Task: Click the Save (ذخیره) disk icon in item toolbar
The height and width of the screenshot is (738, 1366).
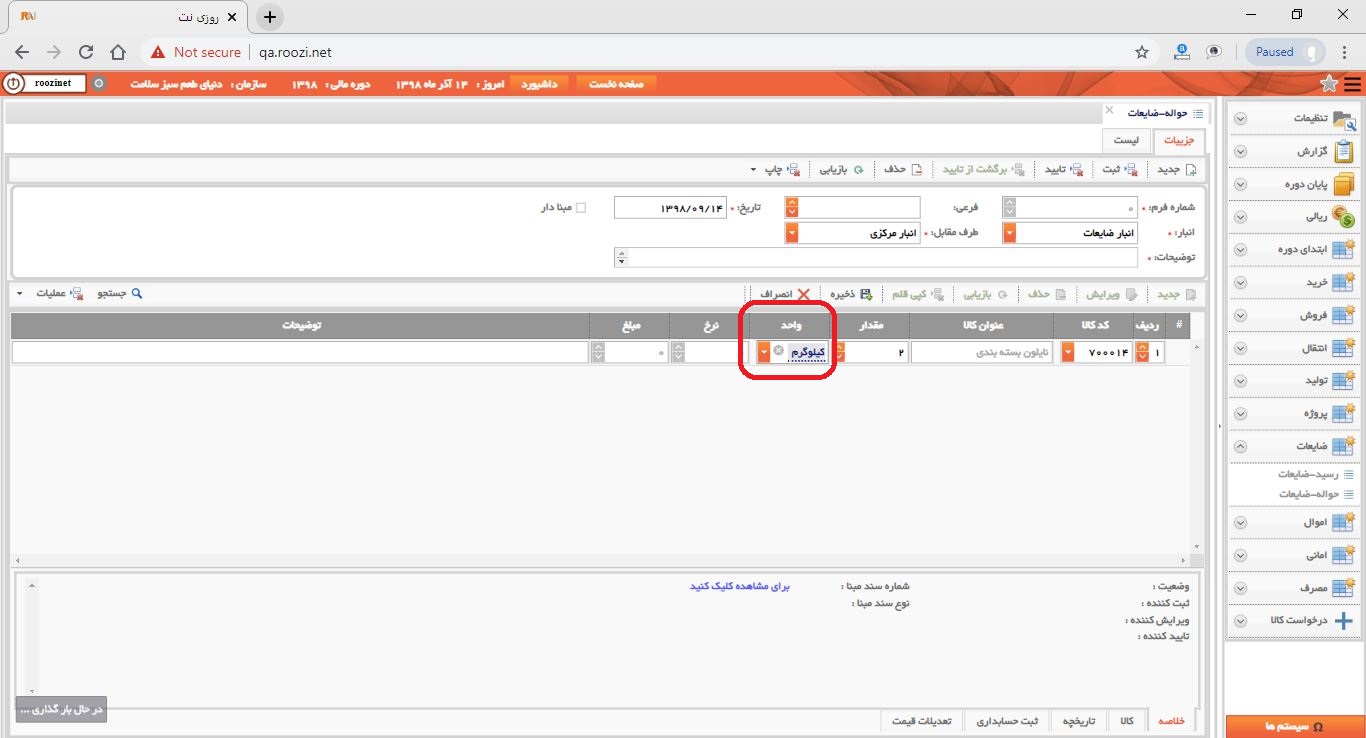Action: coord(866,294)
